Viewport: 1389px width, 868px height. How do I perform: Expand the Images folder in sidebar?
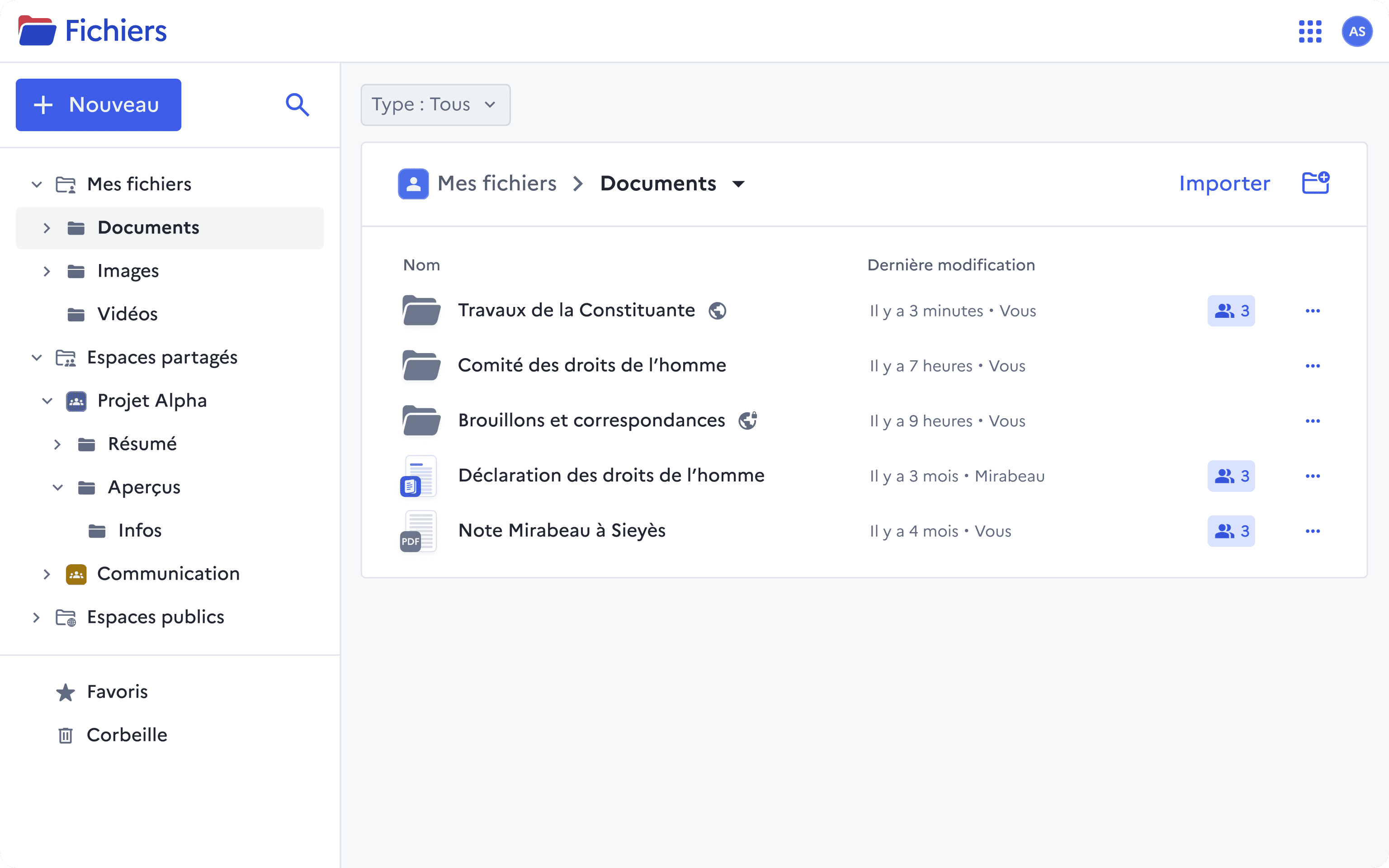coord(47,271)
